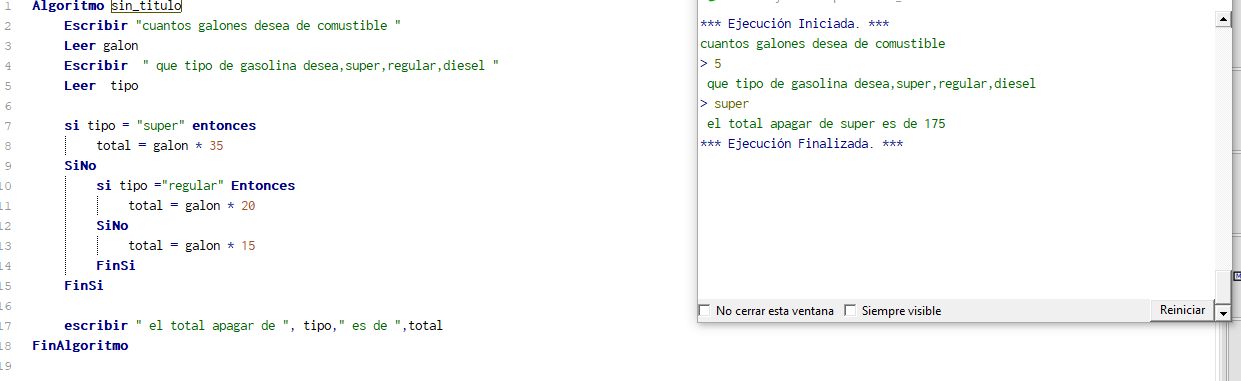This screenshot has width=1241, height=381.
Task: Click the algorithm name 'sin_titulo'
Action: pyautogui.click(x=146, y=5)
